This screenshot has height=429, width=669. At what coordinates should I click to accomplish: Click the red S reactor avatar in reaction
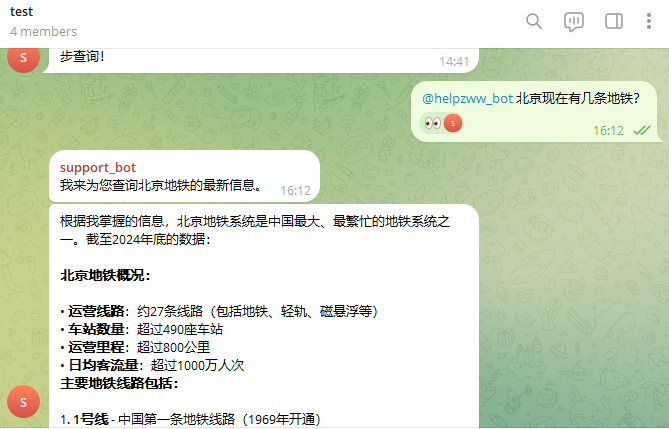[x=453, y=123]
